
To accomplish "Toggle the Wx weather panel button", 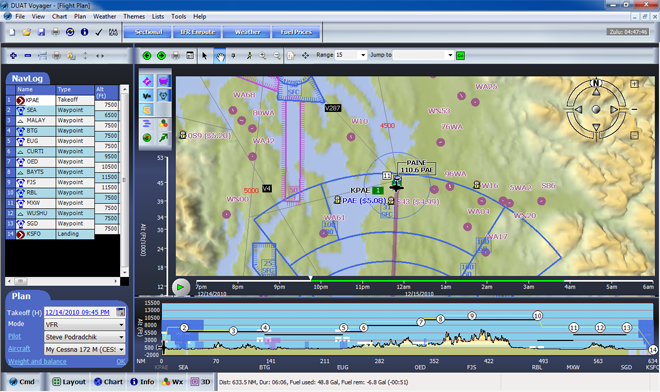I will (x=173, y=382).
